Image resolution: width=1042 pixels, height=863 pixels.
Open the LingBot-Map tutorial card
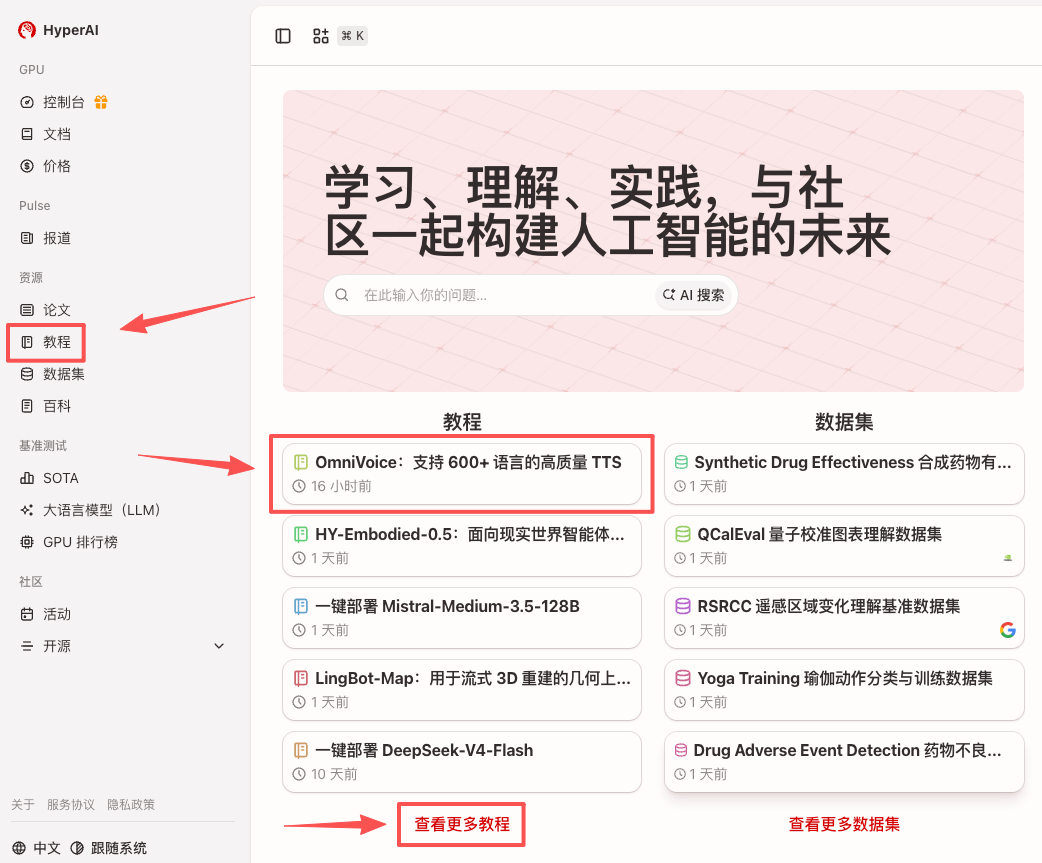tap(462, 690)
